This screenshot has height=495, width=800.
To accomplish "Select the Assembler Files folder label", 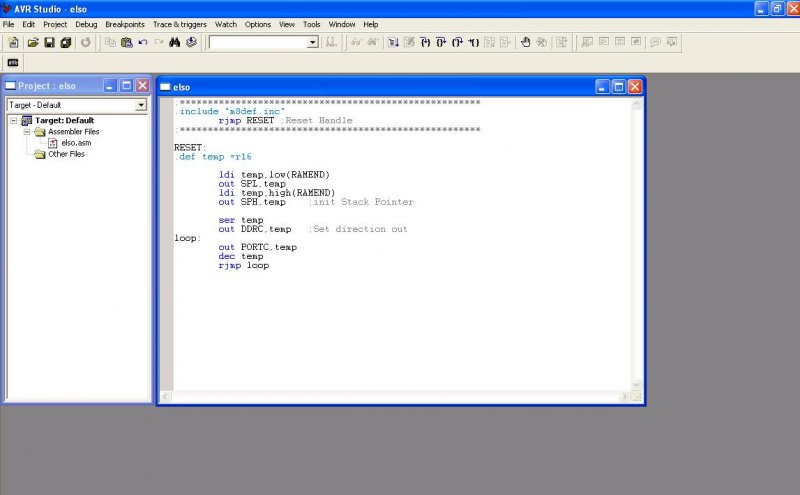I will pos(73,132).
